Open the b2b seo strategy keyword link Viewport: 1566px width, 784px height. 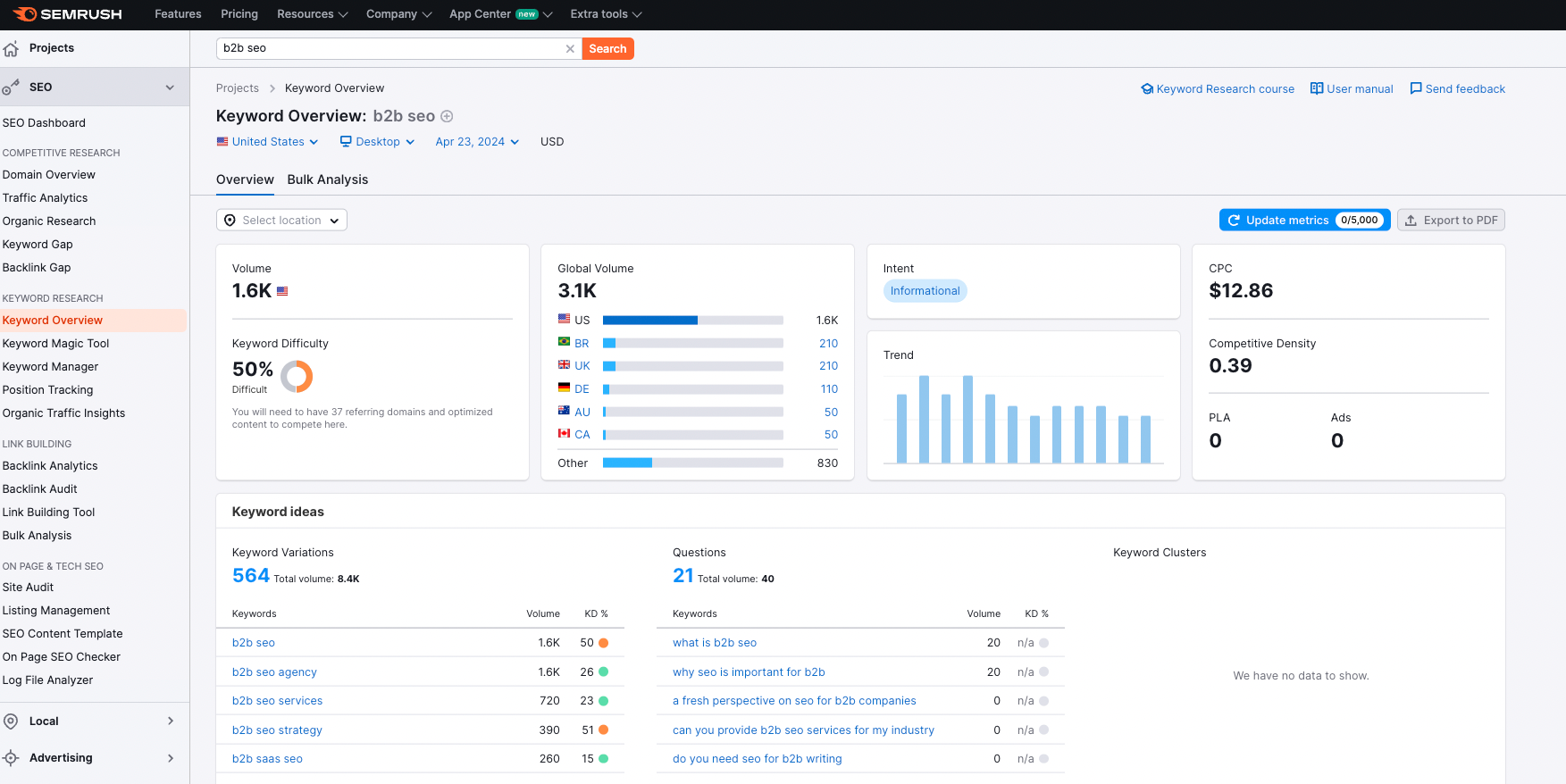click(277, 730)
